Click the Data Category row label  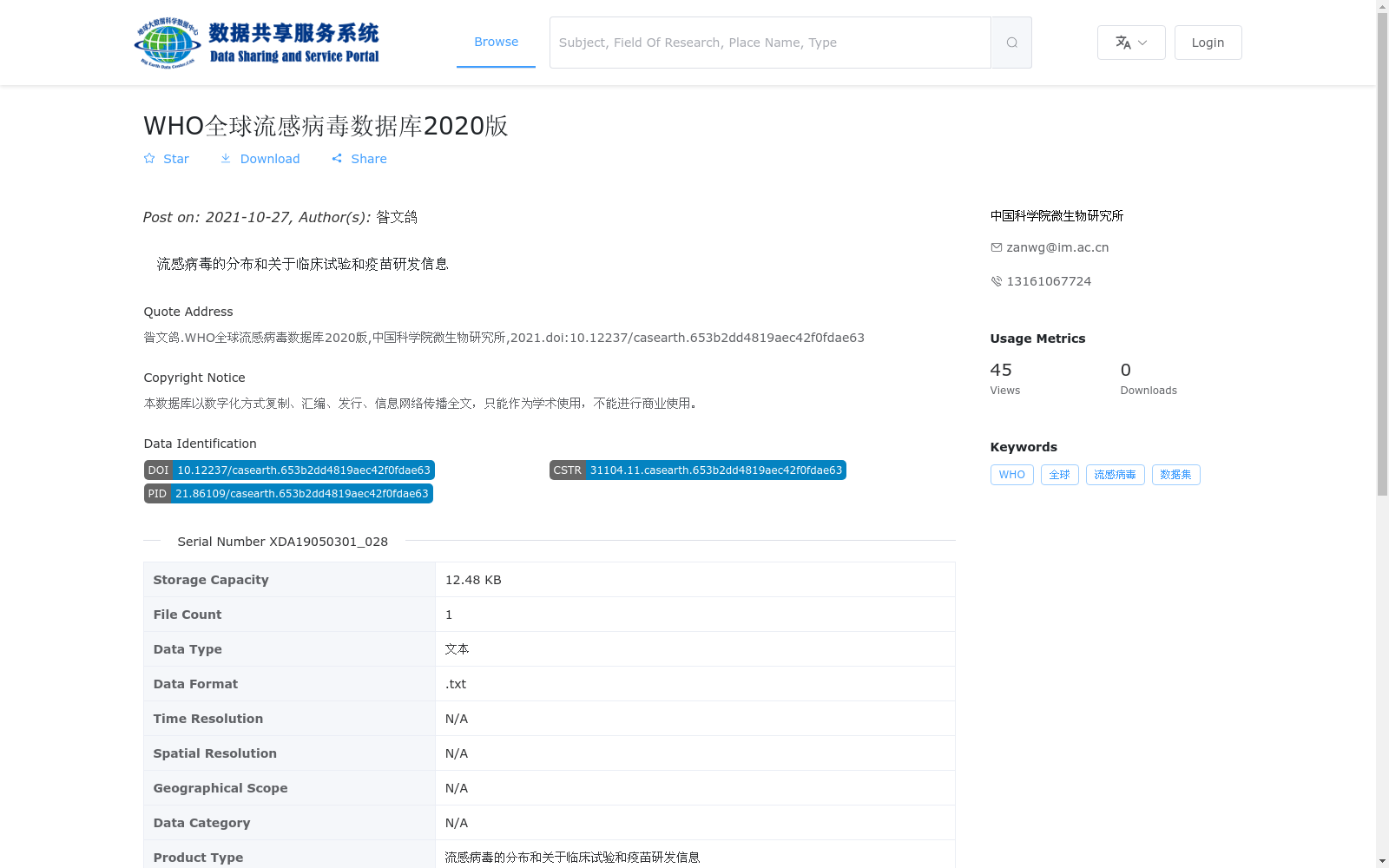pyautogui.click(x=201, y=823)
